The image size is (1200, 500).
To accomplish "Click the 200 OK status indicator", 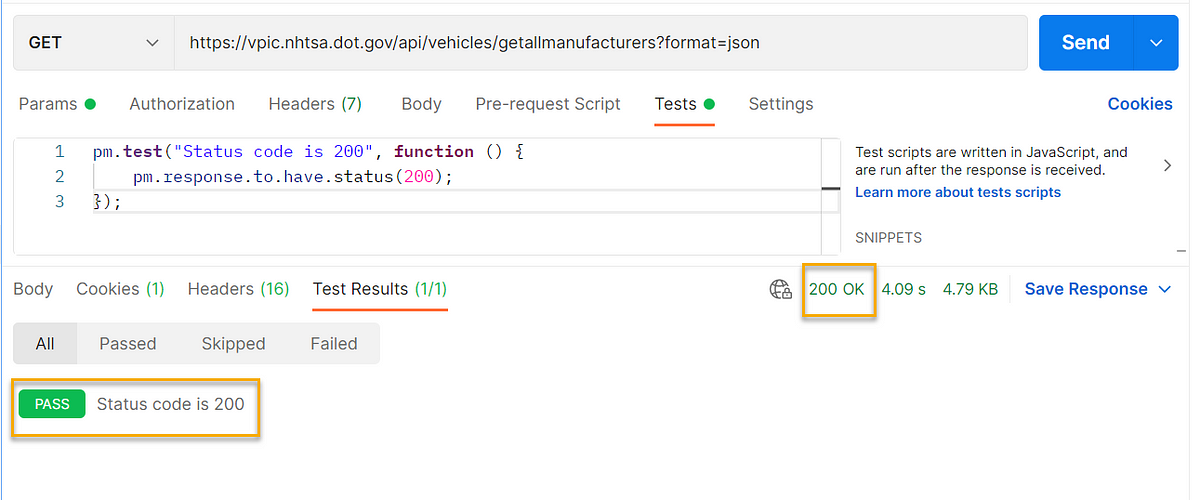I will (837, 289).
